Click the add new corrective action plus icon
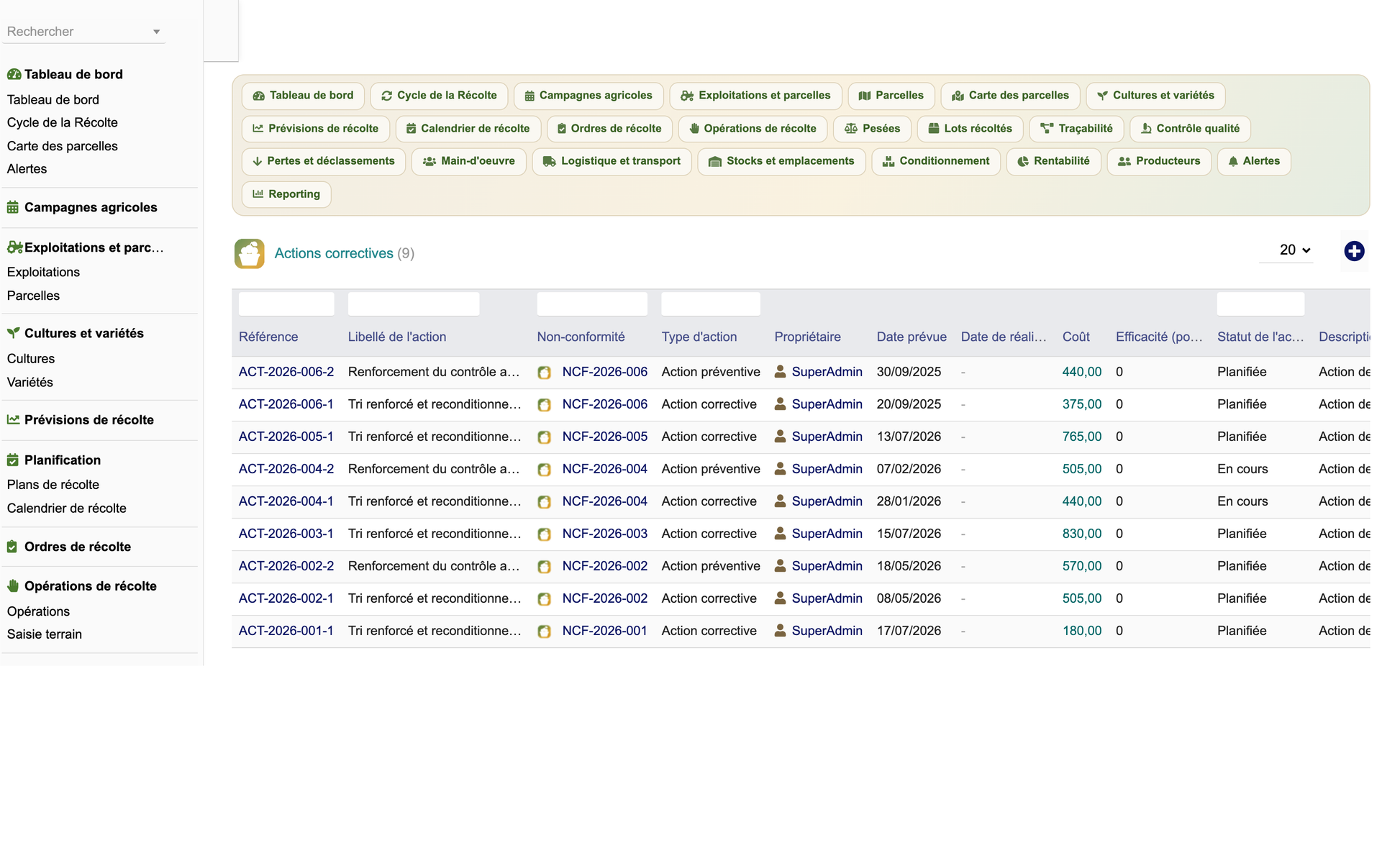Viewport: 1400px width, 866px height. [x=1354, y=251]
